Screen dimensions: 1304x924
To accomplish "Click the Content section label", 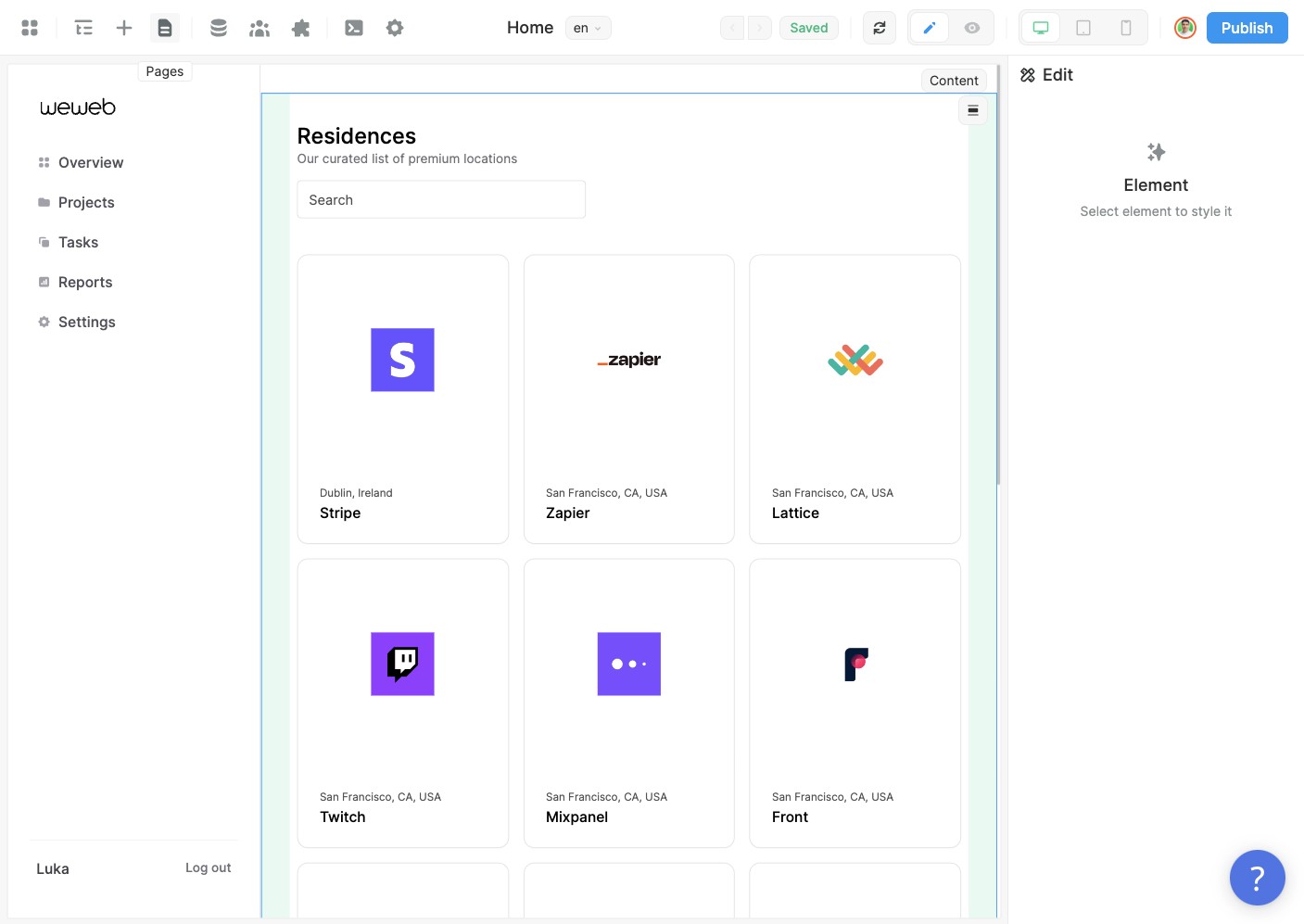I will (x=954, y=81).
